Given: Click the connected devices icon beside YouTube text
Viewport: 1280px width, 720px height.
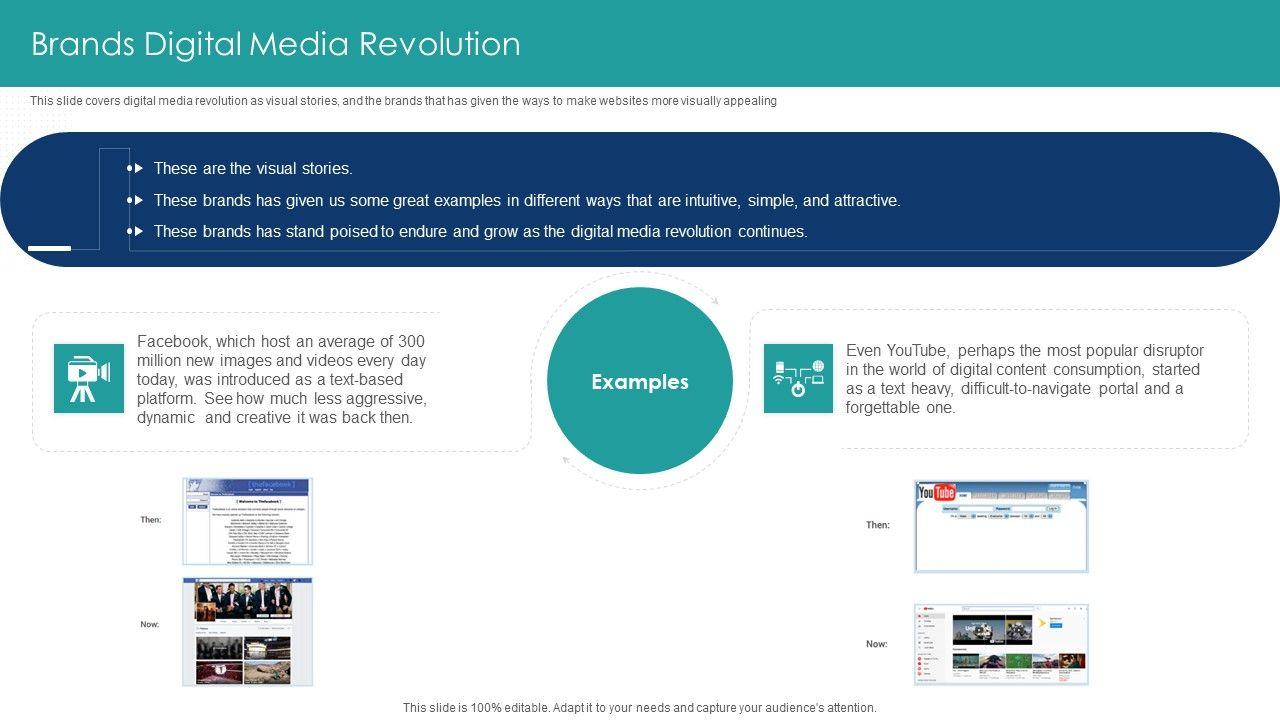Looking at the screenshot, I should point(798,379).
